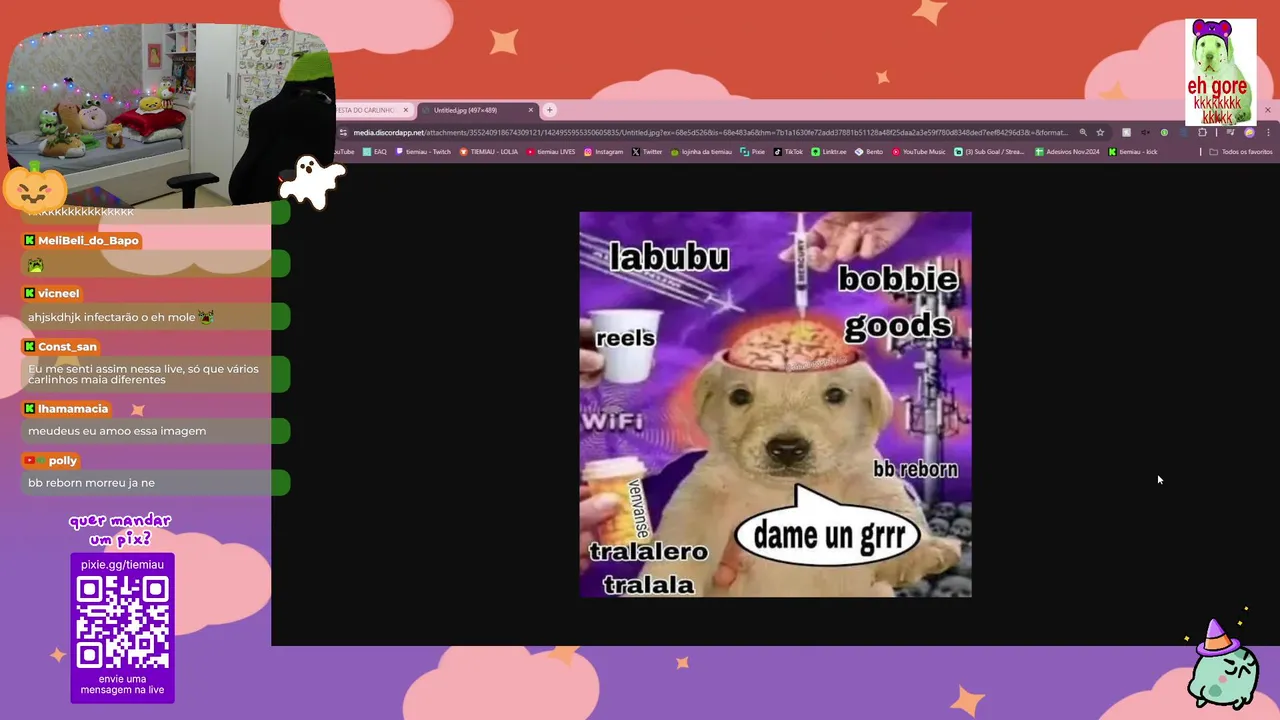Image resolution: width=1280 pixels, height=720 pixels.
Task: Close the window with the X below 'eh gore'
Action: pos(1268,110)
